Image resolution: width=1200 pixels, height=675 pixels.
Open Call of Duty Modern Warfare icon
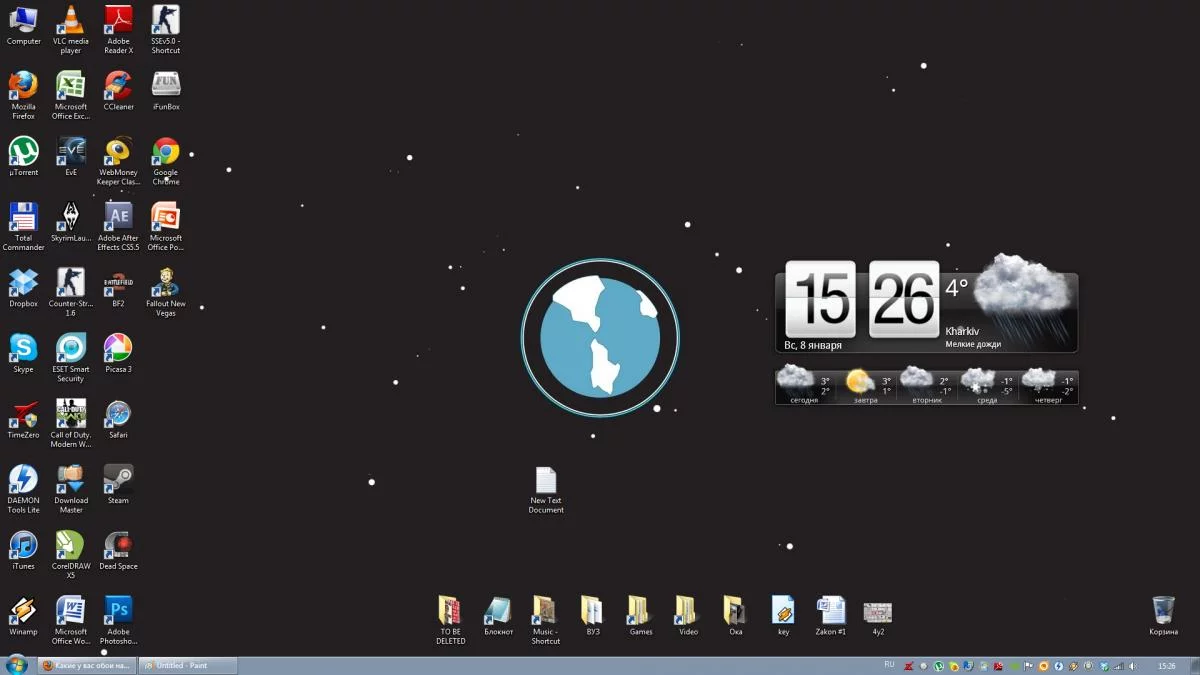pos(70,424)
